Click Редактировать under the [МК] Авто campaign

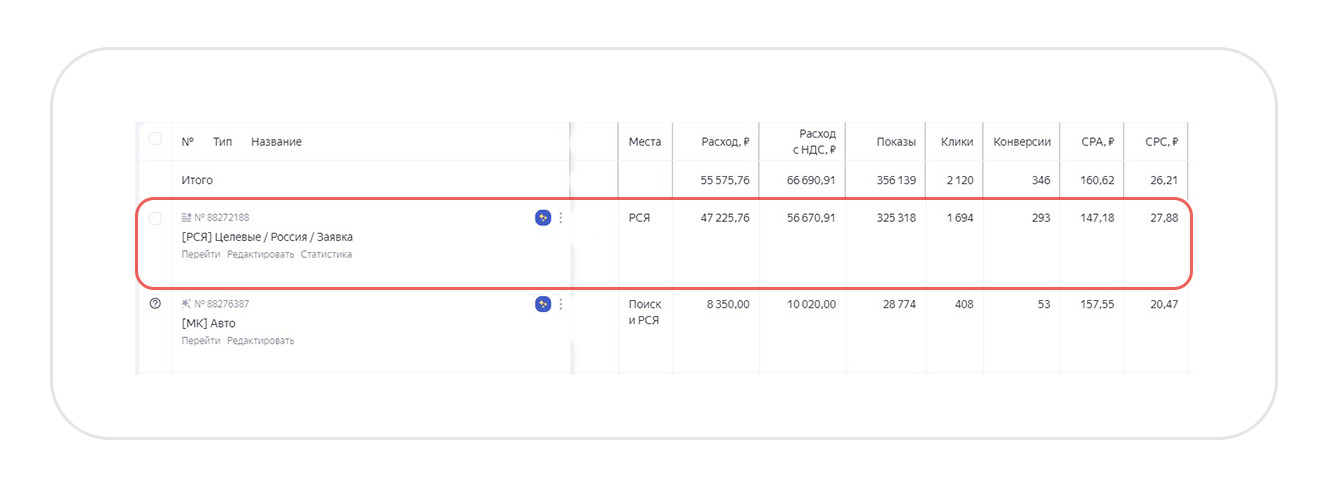260,340
